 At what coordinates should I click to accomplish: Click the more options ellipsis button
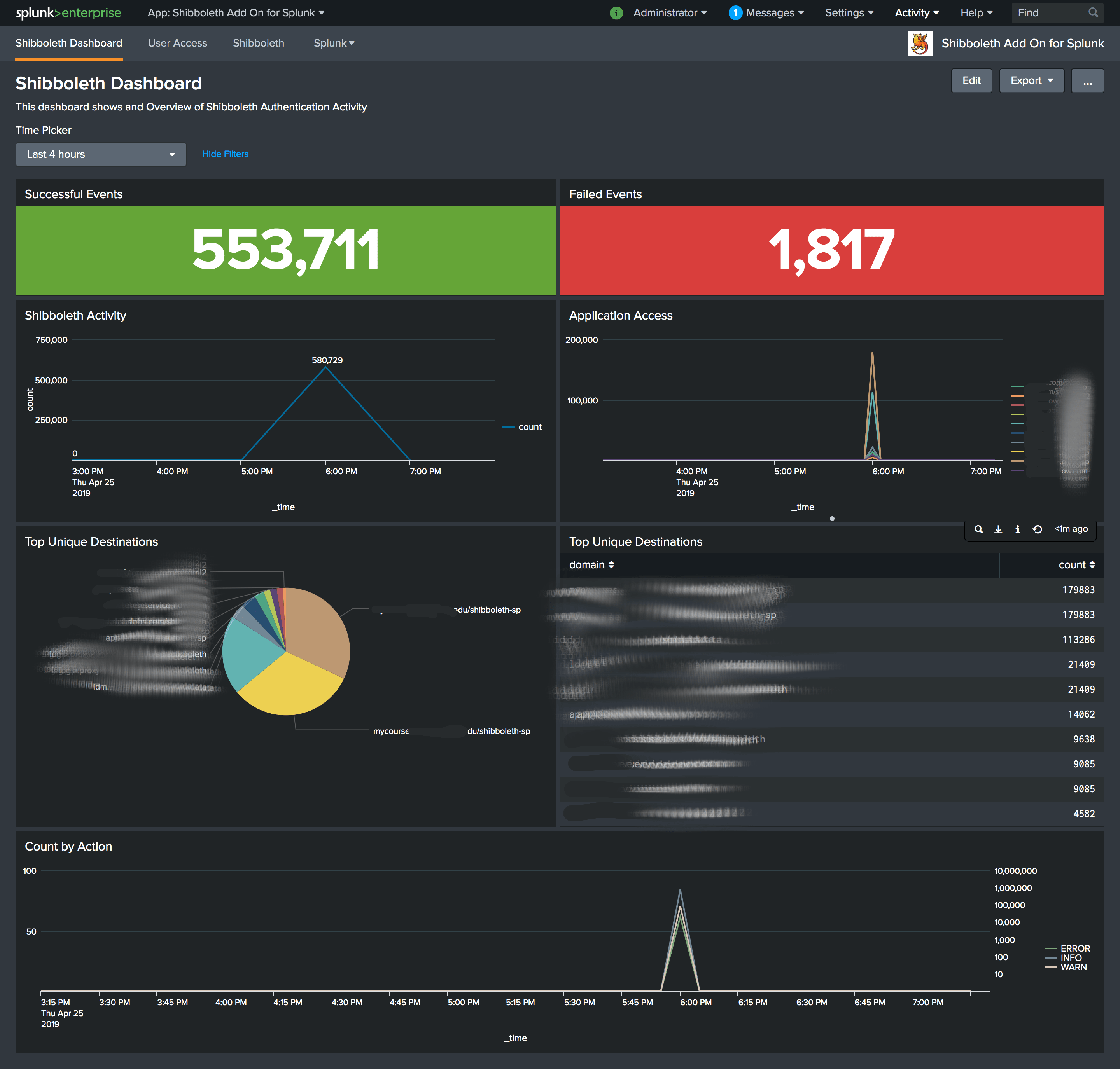click(x=1087, y=80)
